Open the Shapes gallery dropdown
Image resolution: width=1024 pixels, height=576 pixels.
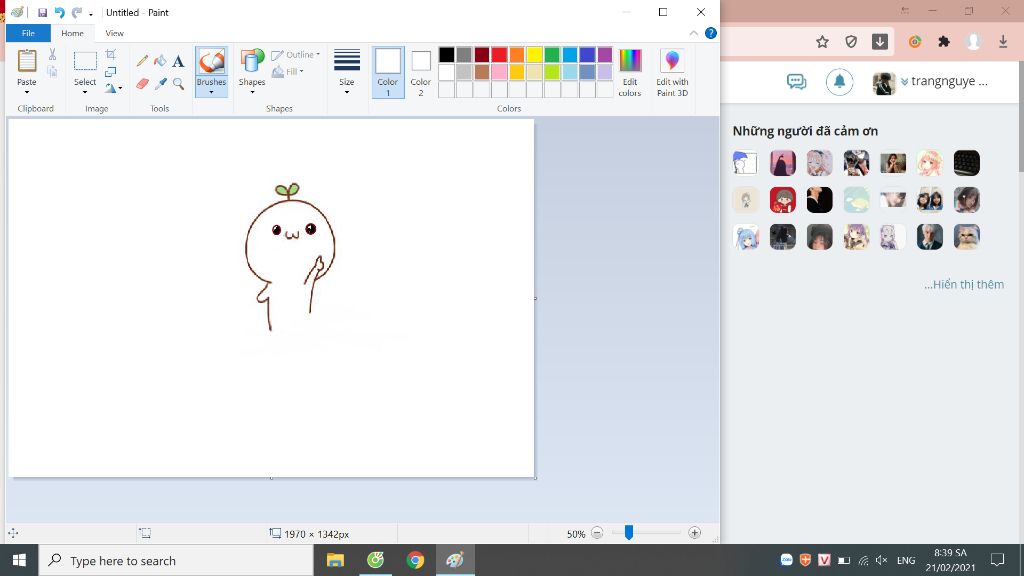(252, 92)
